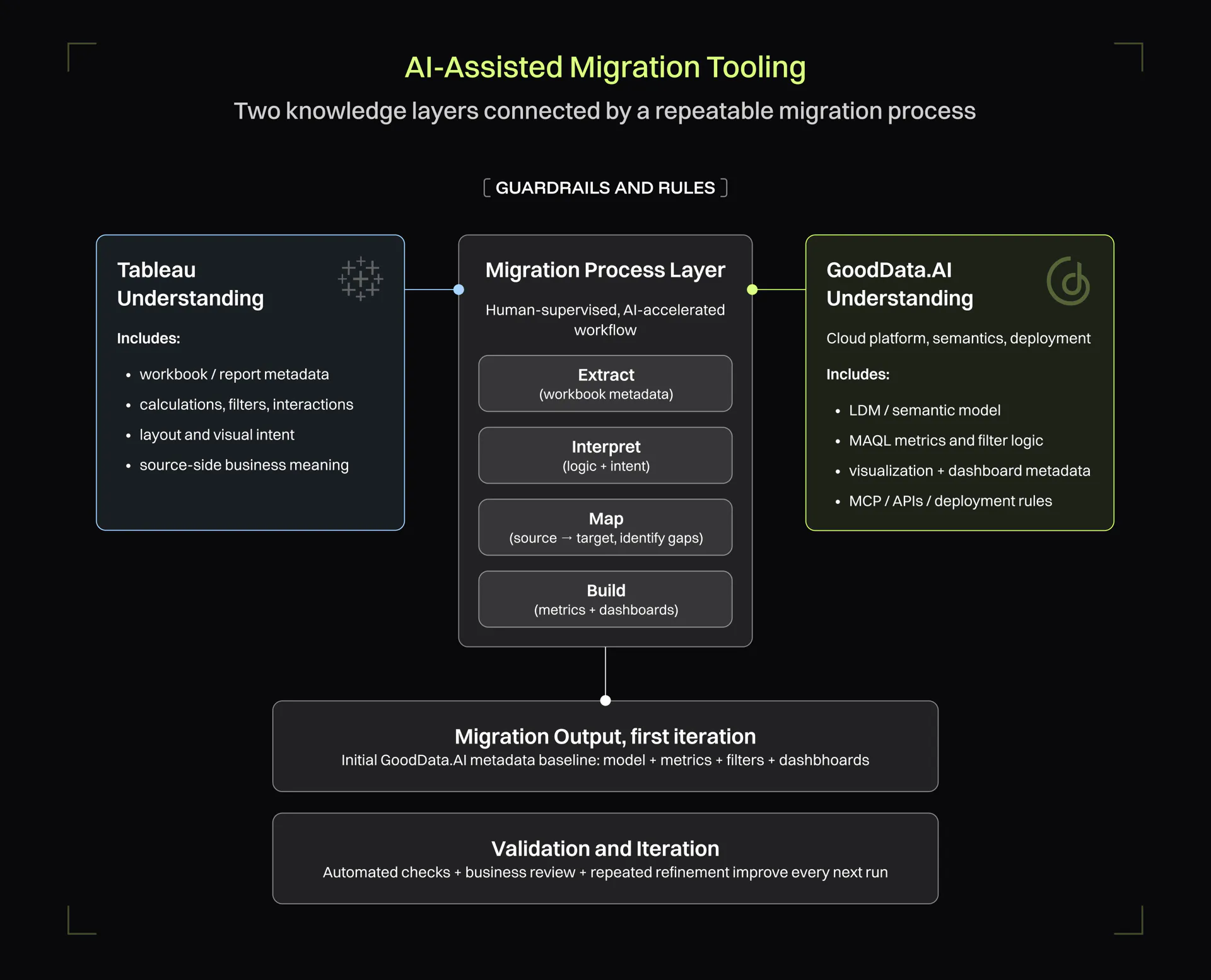Click 'Cloud platform, semantics, deployment' text
This screenshot has height=980, width=1211.
coord(959,338)
